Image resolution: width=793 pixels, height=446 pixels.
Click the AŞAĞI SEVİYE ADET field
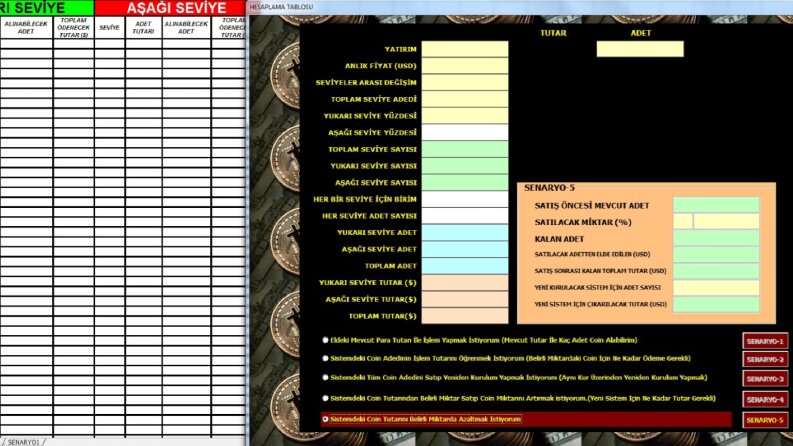(x=465, y=249)
